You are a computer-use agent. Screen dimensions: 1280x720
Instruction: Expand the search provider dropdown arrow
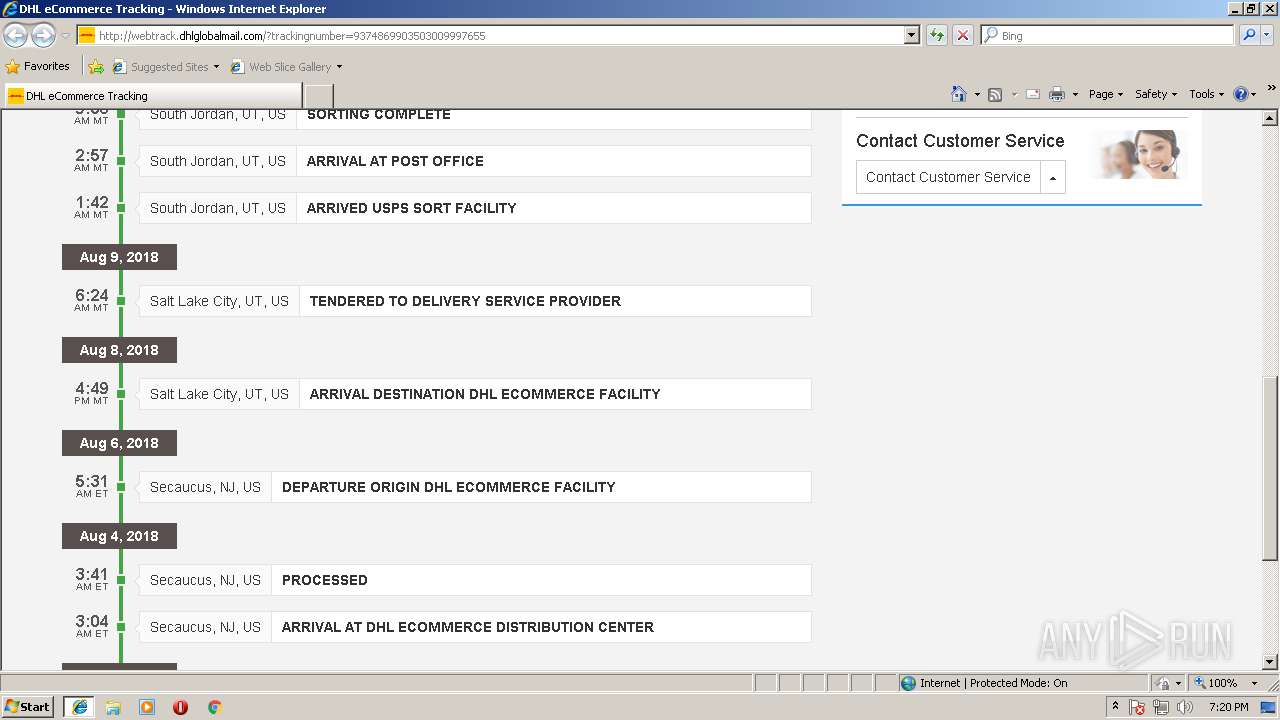1269,35
